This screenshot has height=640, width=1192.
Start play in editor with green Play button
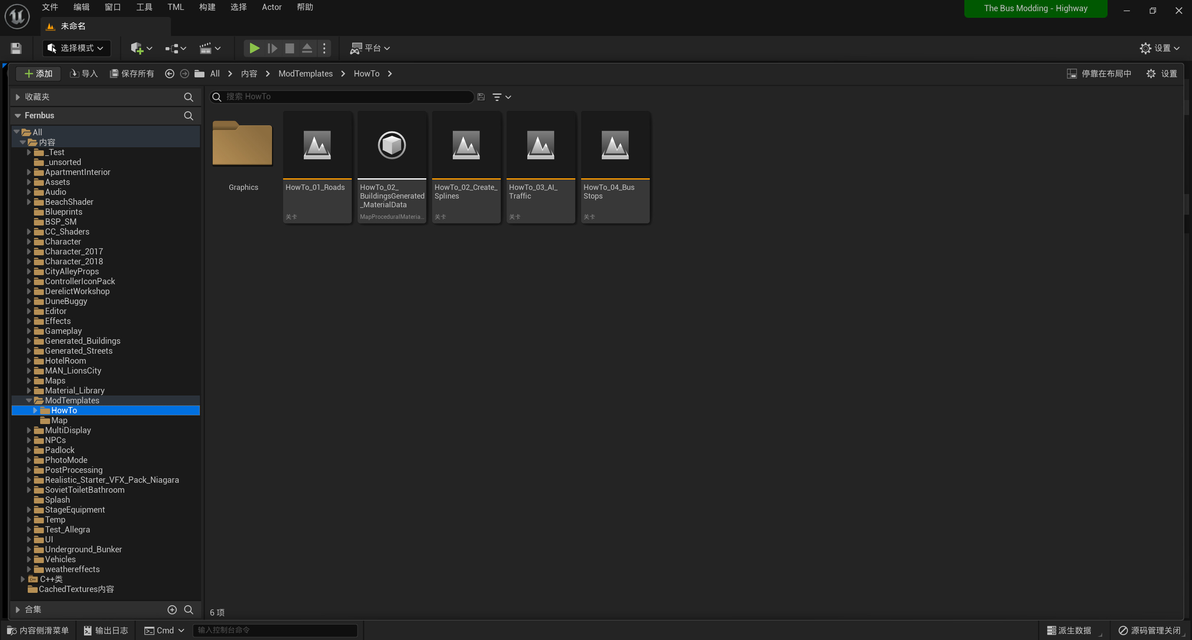click(x=254, y=48)
